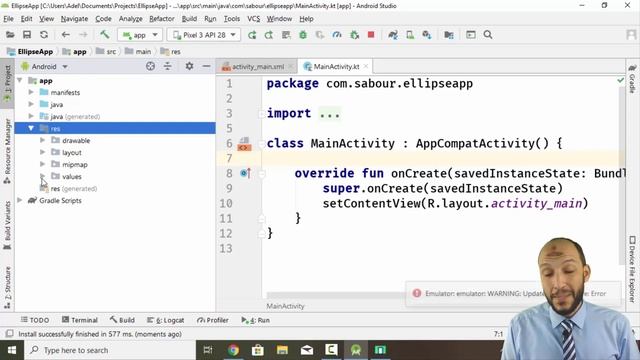This screenshot has width=640, height=360.
Task: Hide the Project panel with minus icon
Action: (x=207, y=66)
